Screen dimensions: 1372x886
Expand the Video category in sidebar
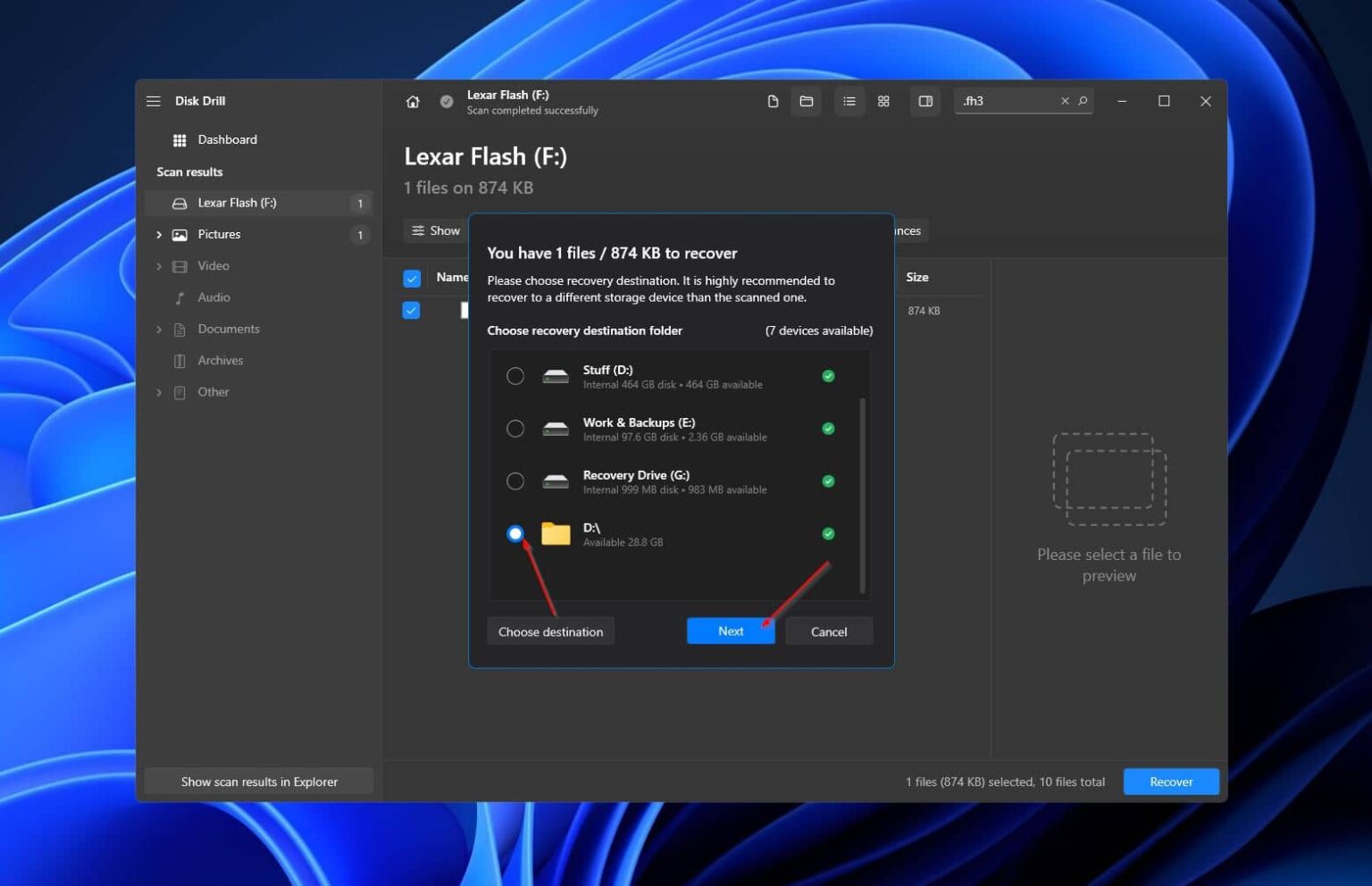pos(159,266)
